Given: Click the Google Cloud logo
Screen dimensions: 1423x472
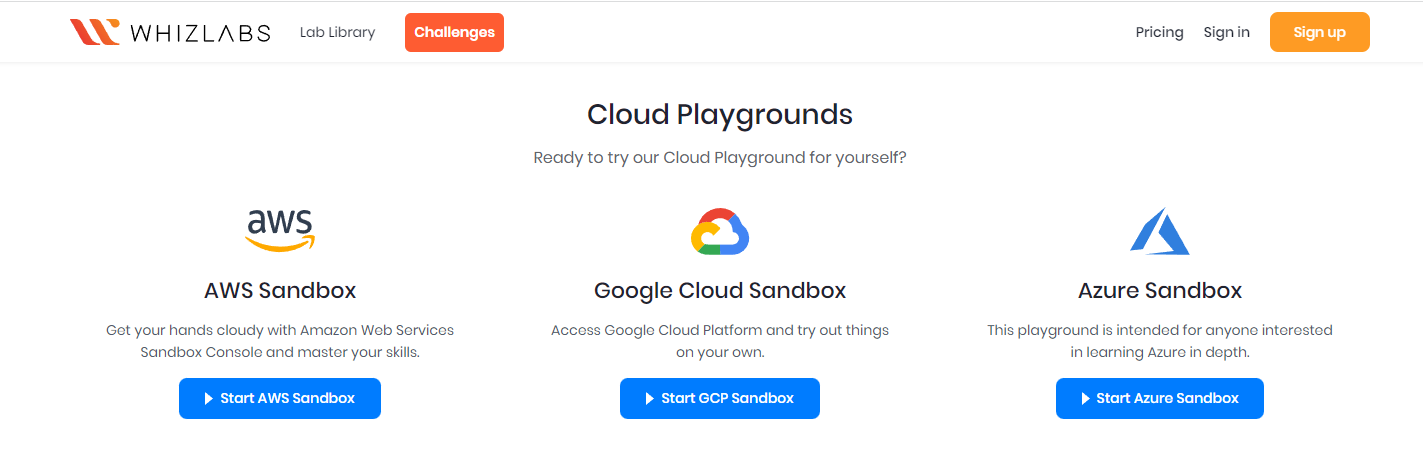Looking at the screenshot, I should 720,231.
